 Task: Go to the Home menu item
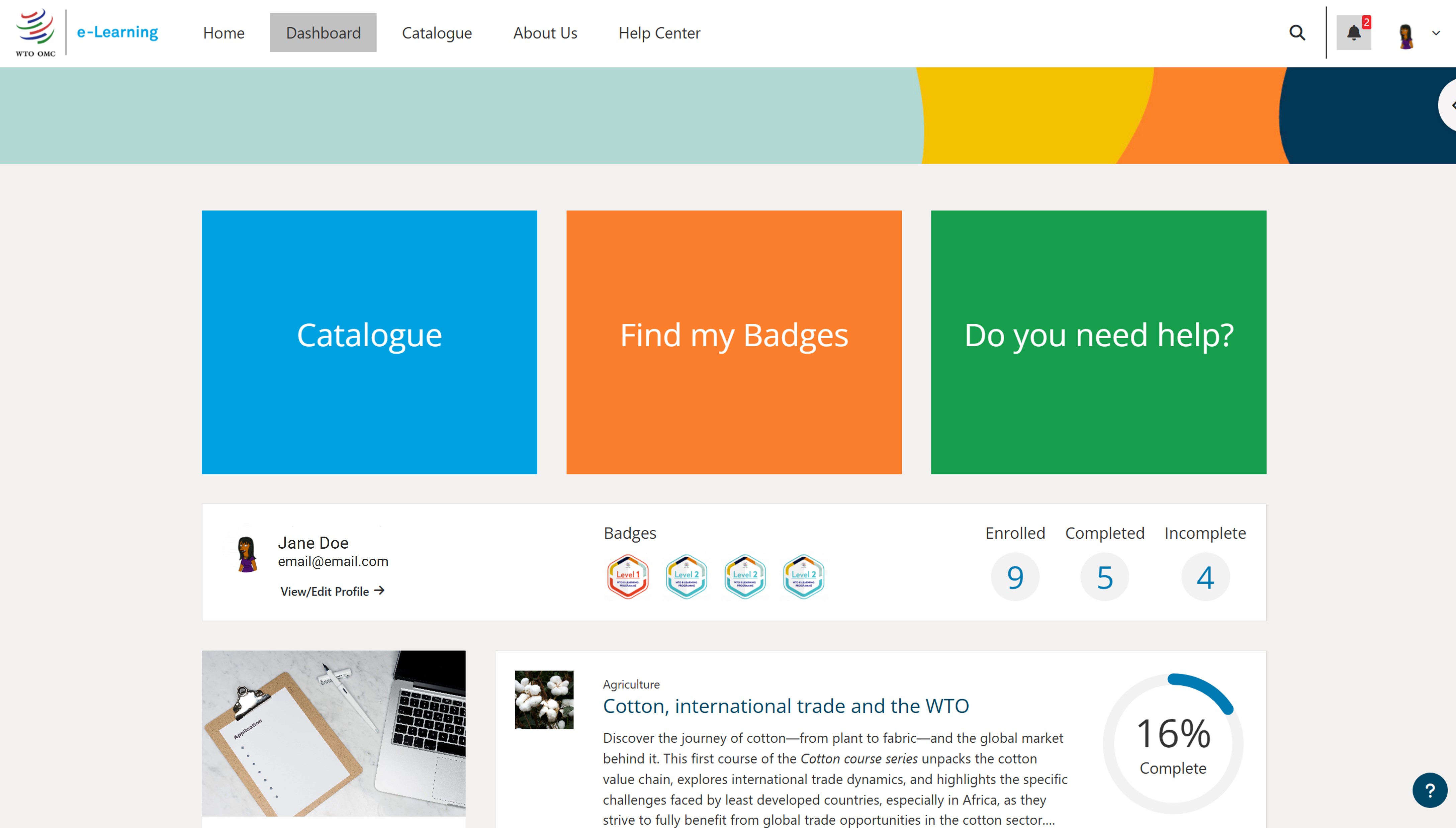pos(223,33)
